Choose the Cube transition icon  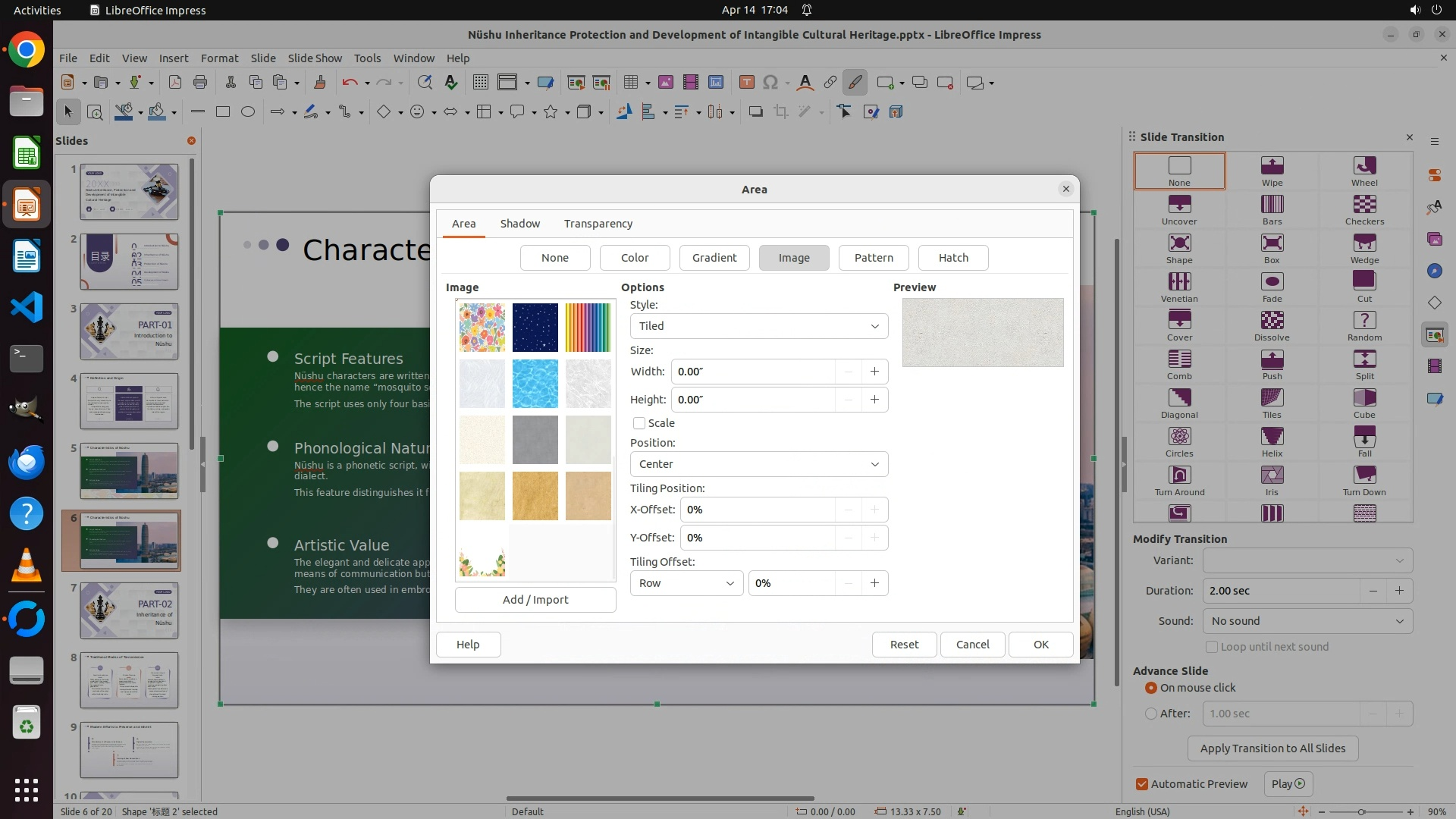1364,398
